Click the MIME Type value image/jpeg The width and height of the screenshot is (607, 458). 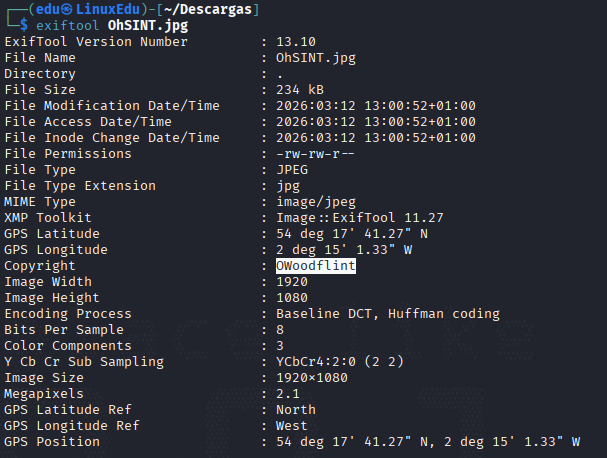coord(316,202)
